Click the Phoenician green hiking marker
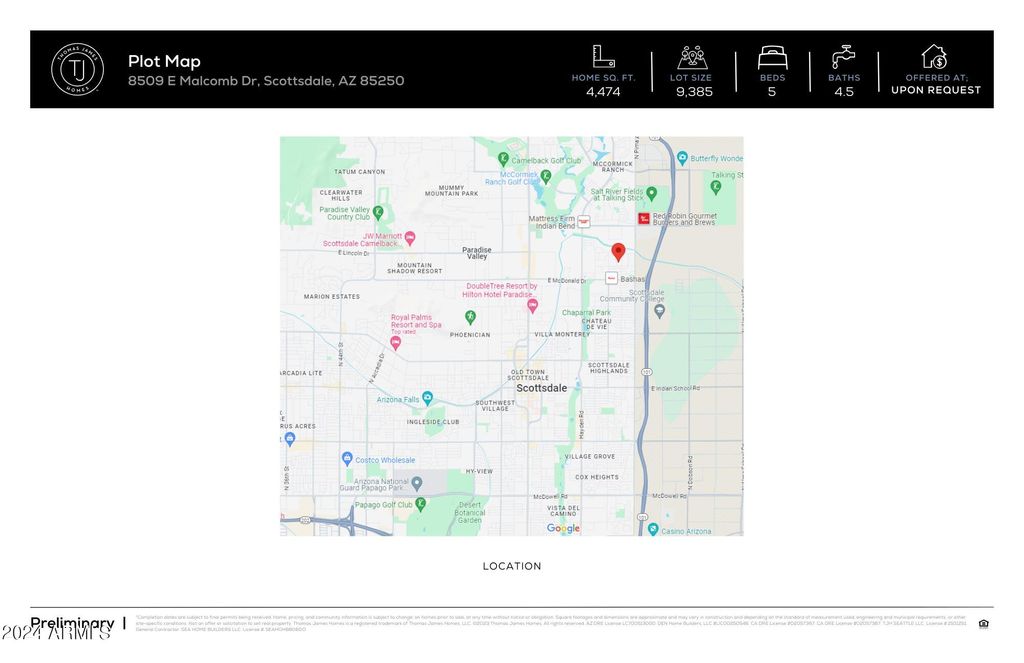 tap(470, 317)
